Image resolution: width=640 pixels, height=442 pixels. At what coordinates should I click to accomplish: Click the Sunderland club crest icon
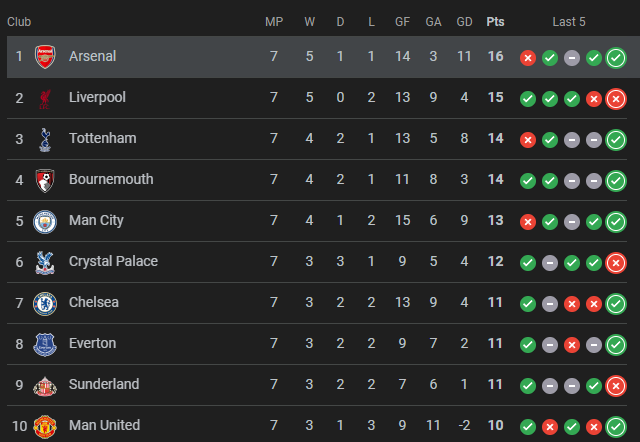click(46, 385)
